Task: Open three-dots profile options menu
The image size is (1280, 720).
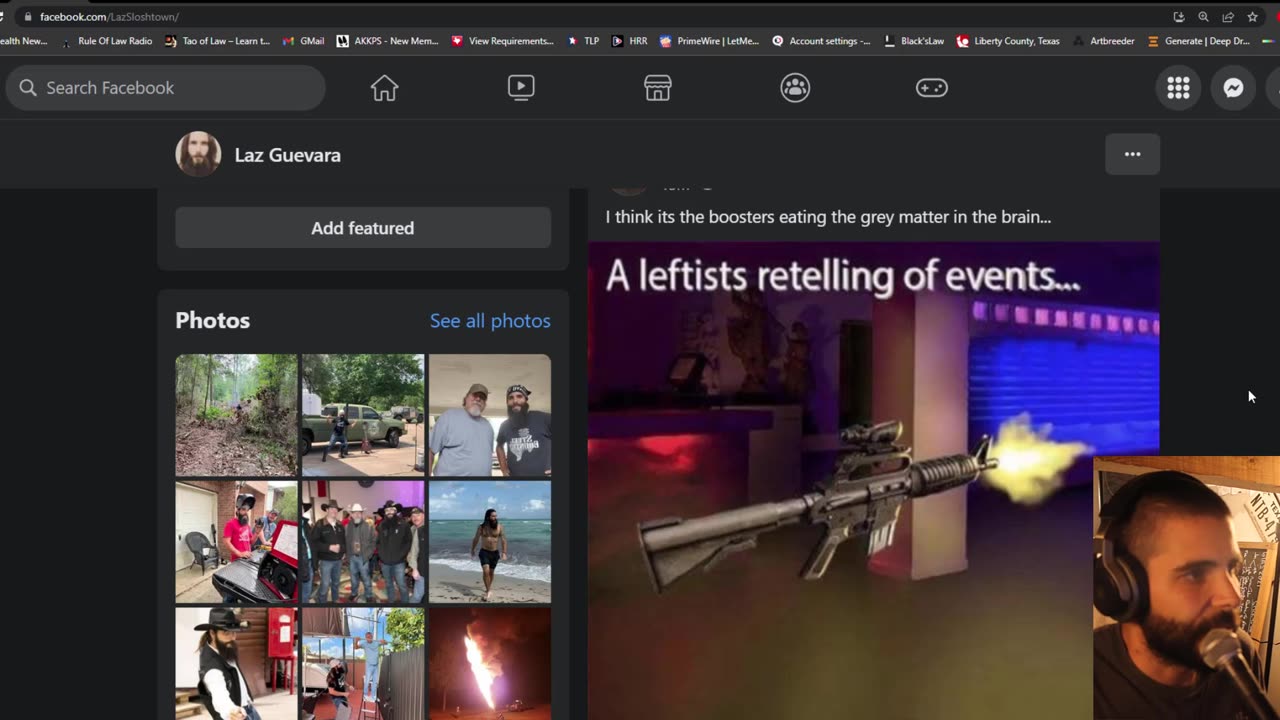Action: click(x=1132, y=154)
